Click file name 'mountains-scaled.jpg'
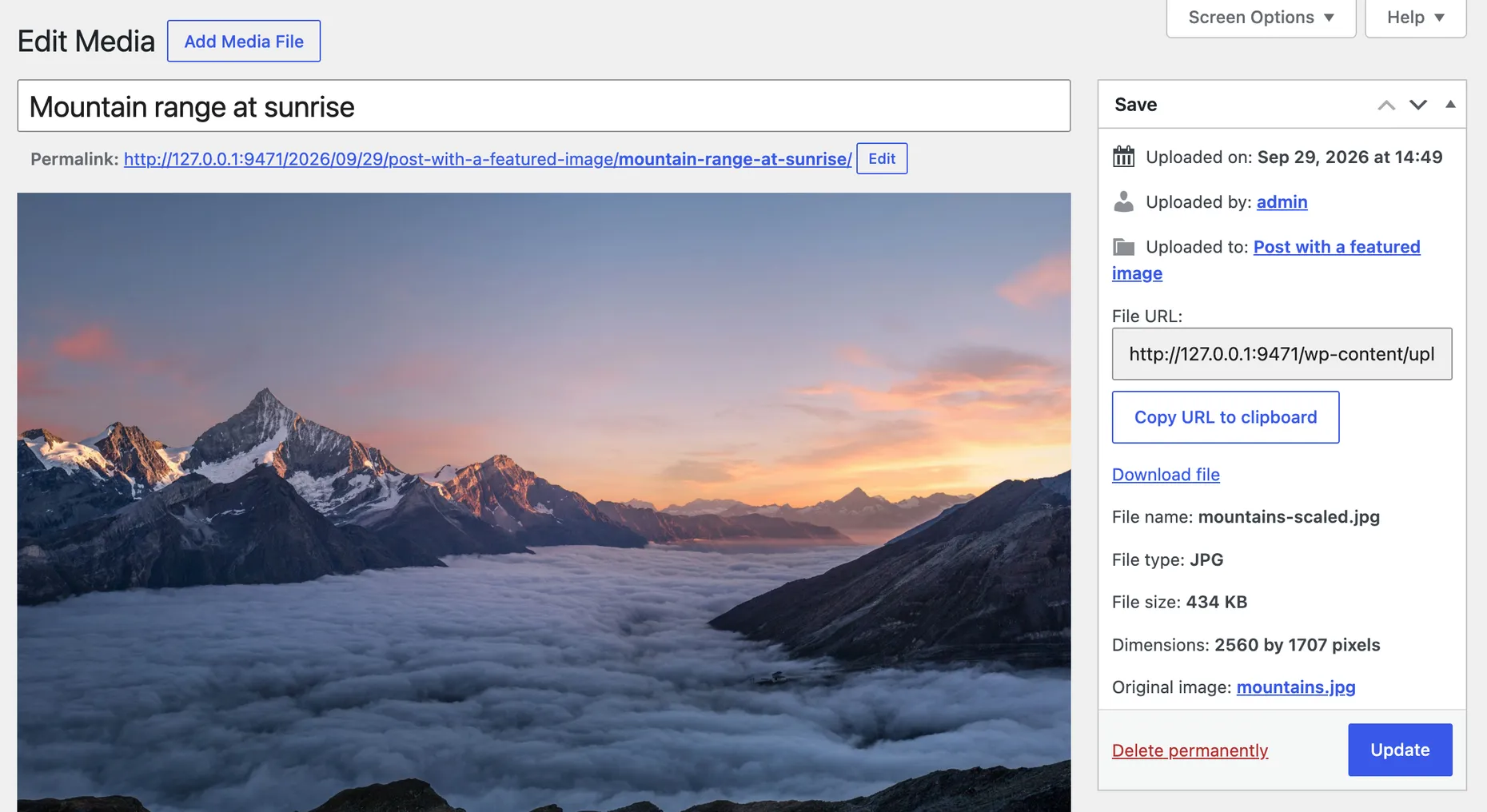The image size is (1487, 812). click(x=1289, y=517)
